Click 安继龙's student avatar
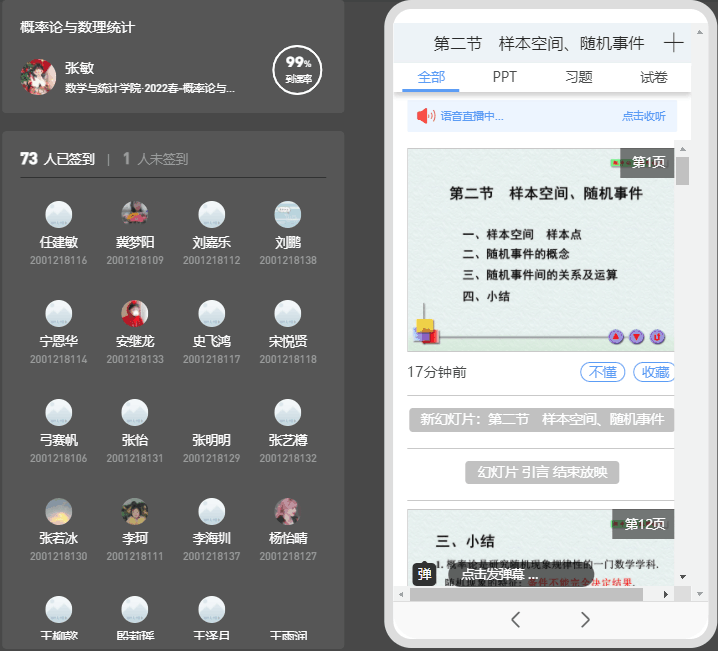This screenshot has width=718, height=651. (135, 314)
